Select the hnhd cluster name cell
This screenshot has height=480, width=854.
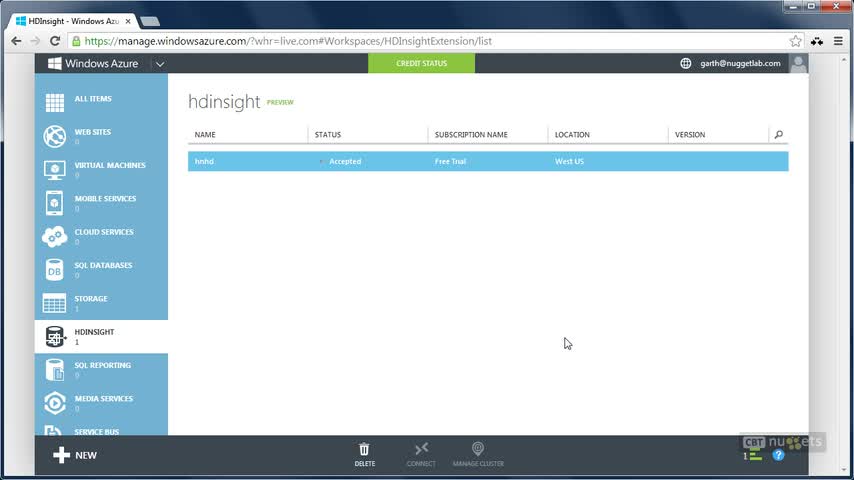[x=204, y=161]
